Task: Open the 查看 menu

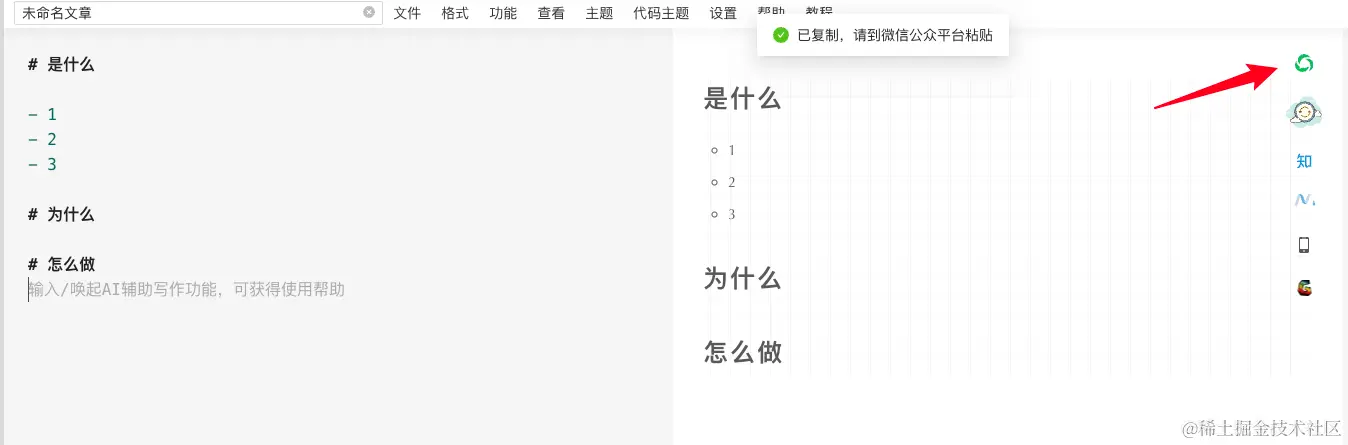Action: point(551,14)
